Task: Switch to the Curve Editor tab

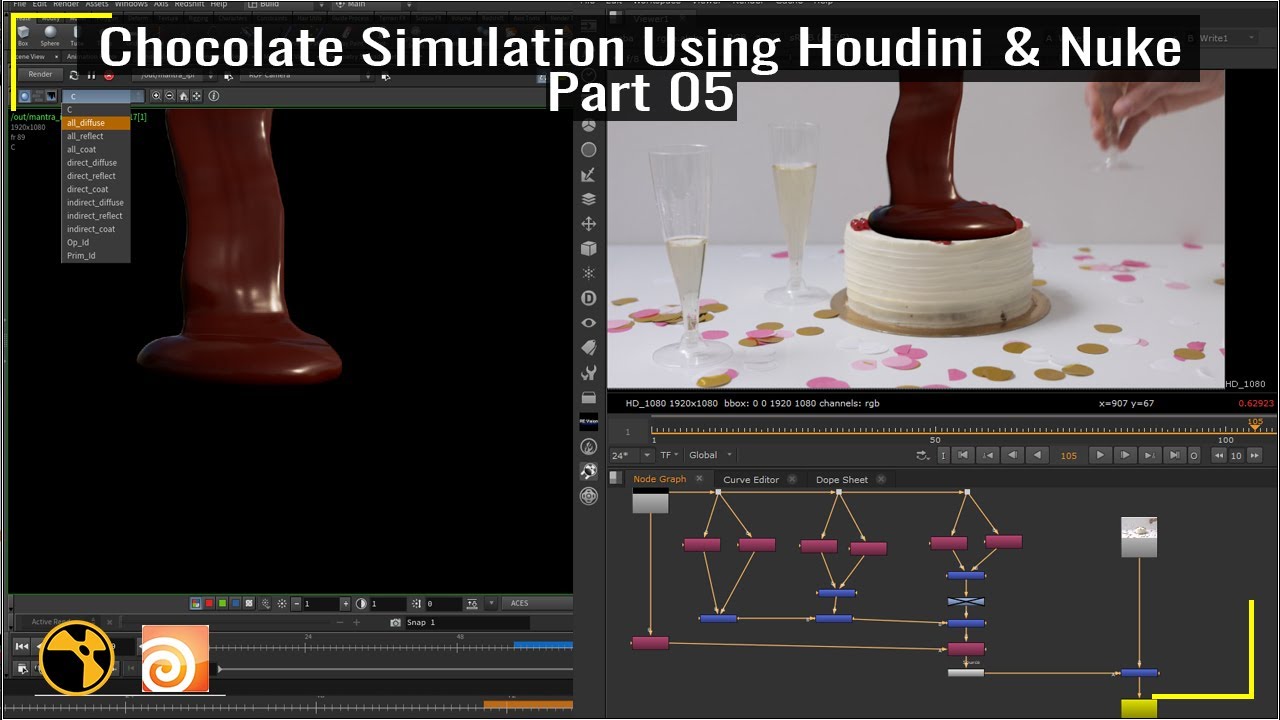Action: [751, 480]
